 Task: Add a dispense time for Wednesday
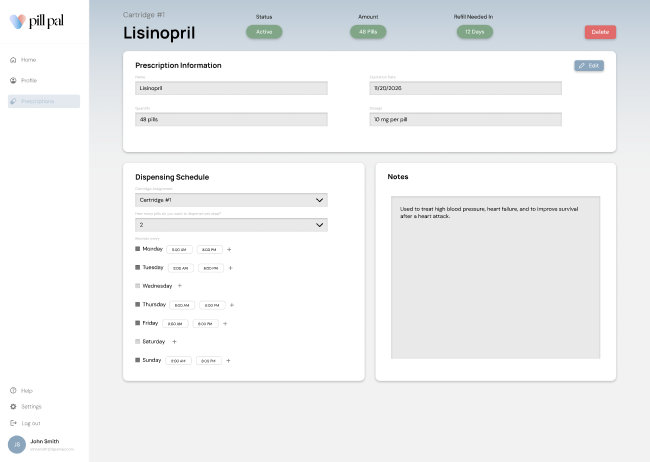coord(180,286)
